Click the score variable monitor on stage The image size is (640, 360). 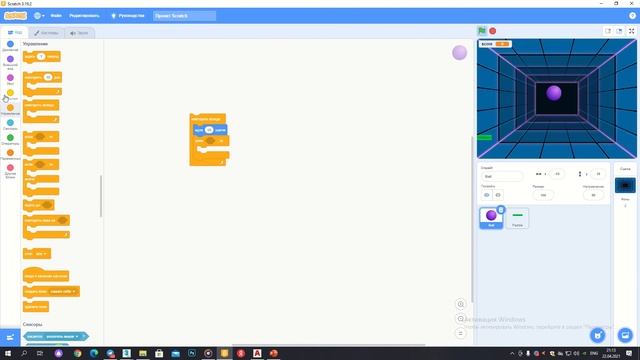[495, 44]
